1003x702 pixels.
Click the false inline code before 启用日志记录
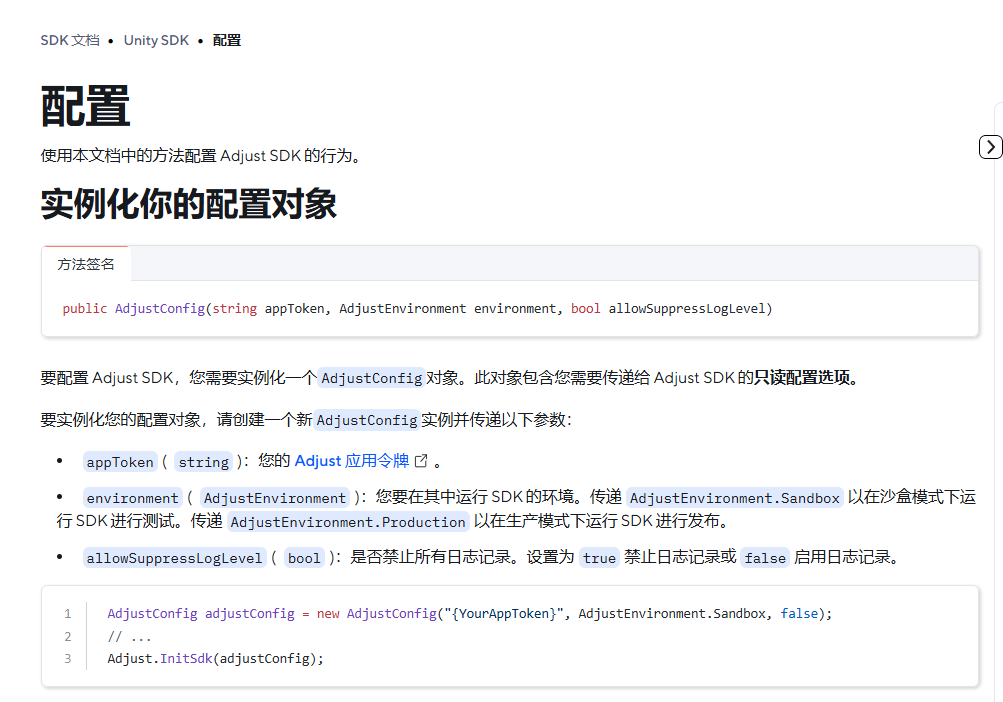tap(765, 558)
